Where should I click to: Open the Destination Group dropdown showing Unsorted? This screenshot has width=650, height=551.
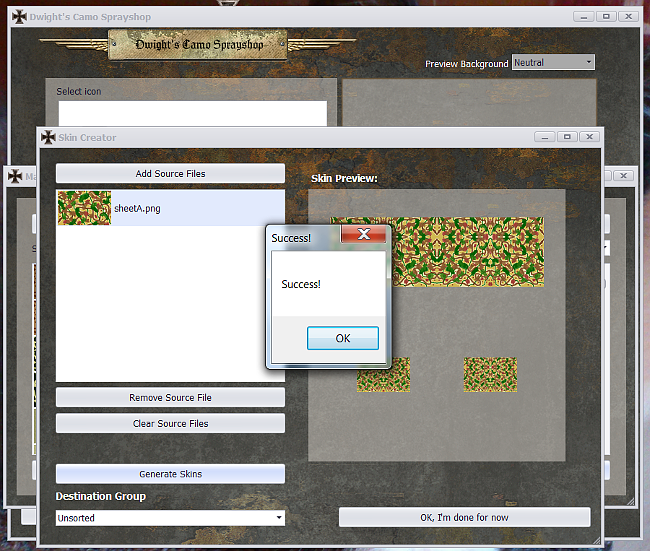coord(170,518)
